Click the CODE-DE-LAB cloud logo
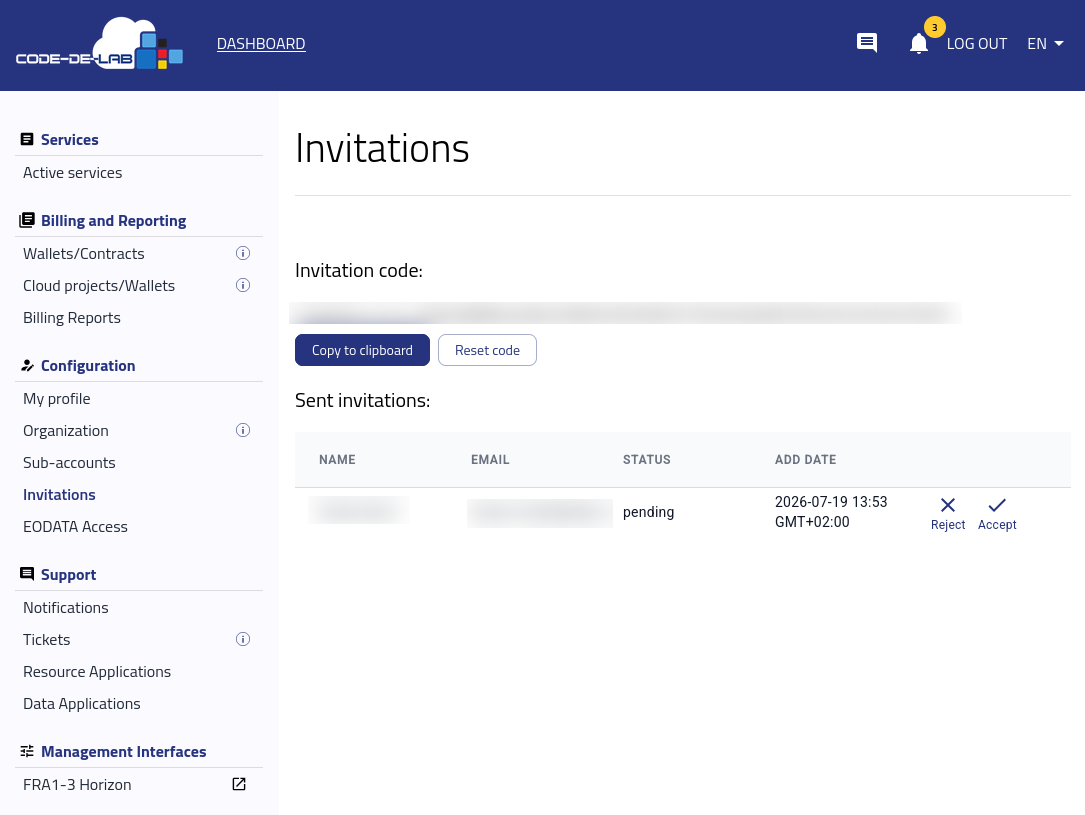The width and height of the screenshot is (1085, 815). [x=99, y=44]
